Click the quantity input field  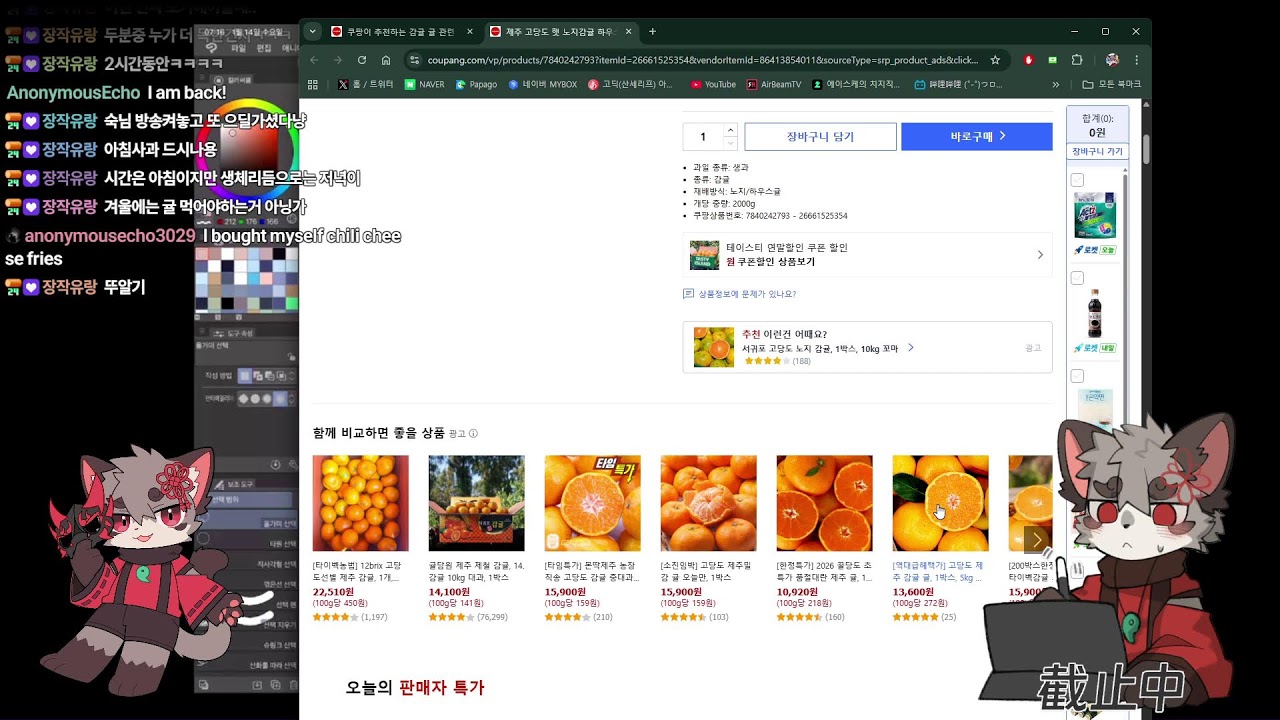(x=703, y=137)
